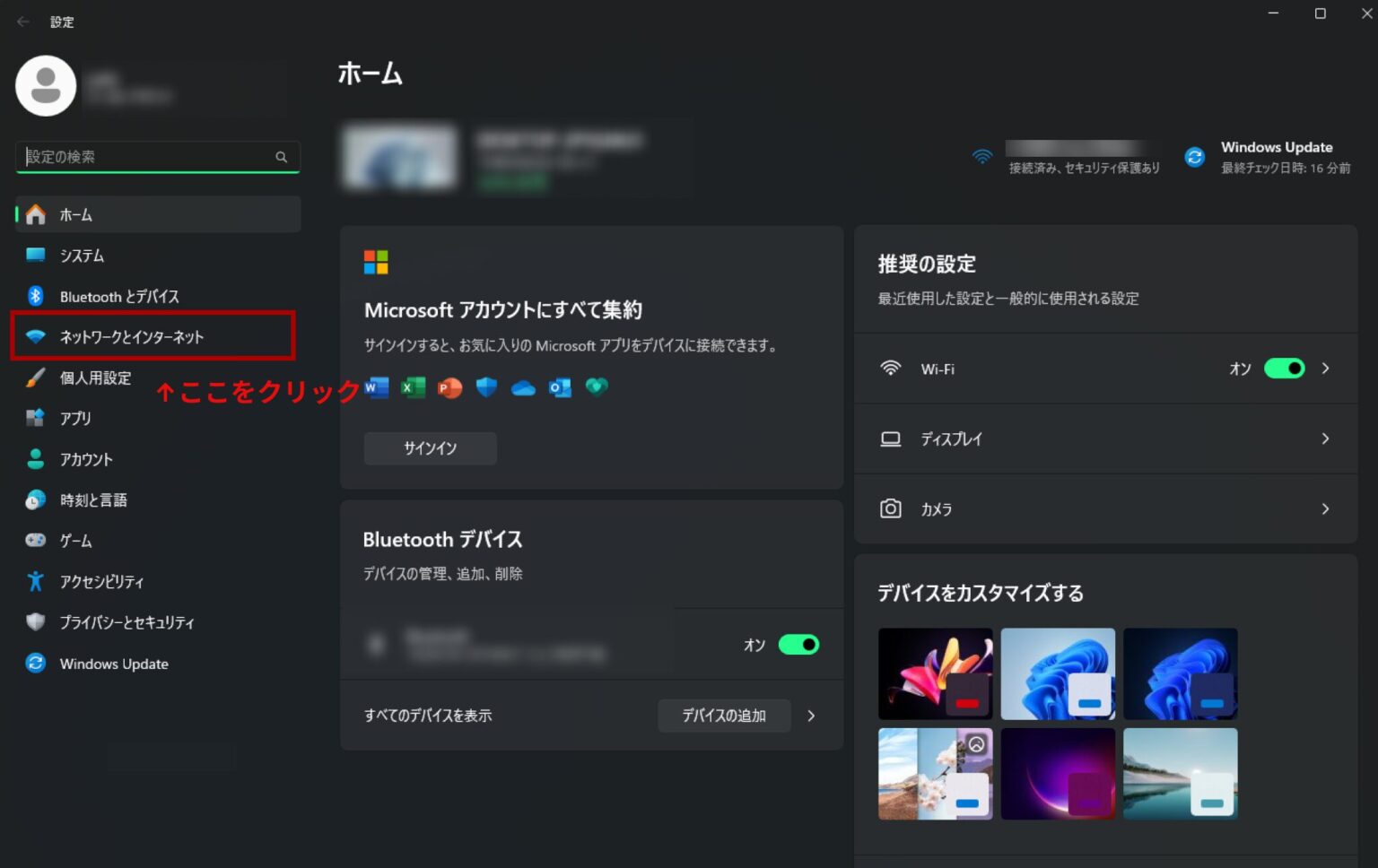Disable the Bluetooth device toggle

[798, 645]
